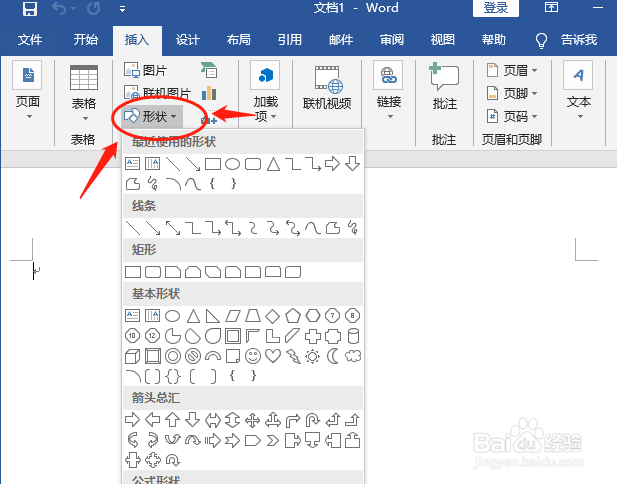Screen dimensions: 617x484
Task: Select the up arrow in 箭头总汇
Action: 173,420
